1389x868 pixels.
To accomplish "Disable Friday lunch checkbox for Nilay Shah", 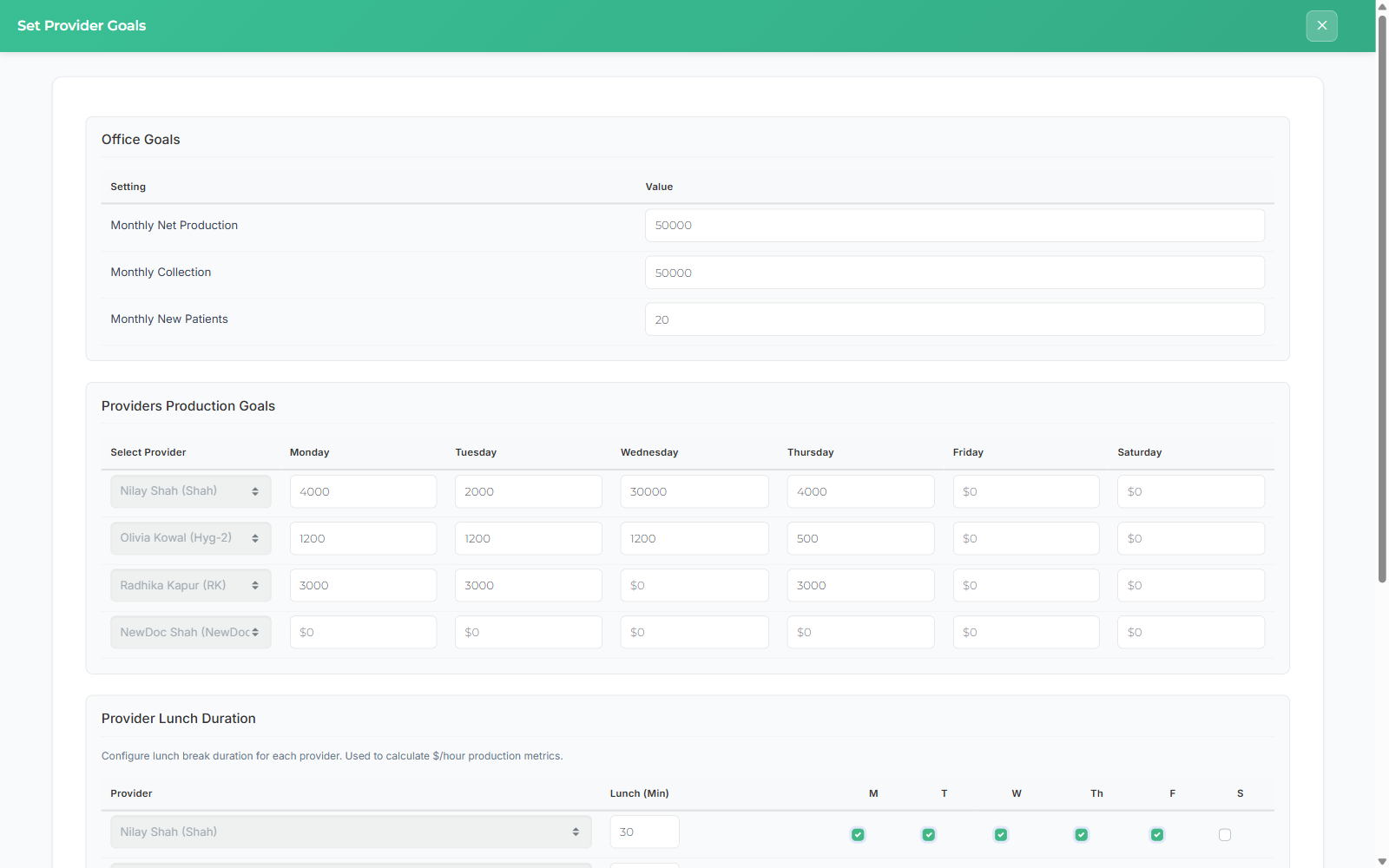I will point(1157,835).
